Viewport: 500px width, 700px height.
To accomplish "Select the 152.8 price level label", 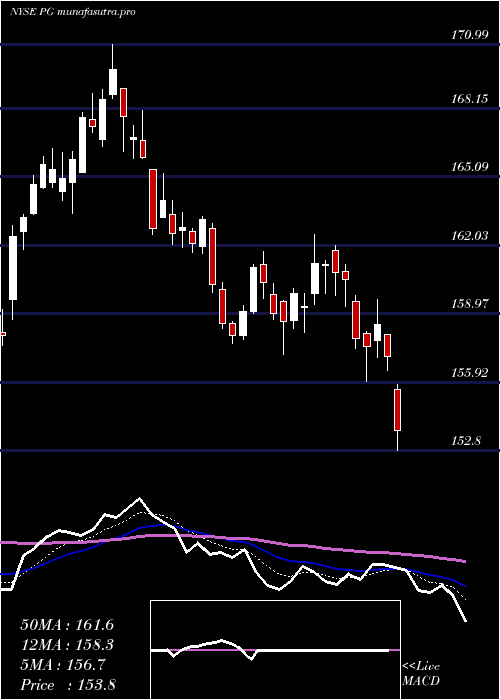I will (466, 441).
